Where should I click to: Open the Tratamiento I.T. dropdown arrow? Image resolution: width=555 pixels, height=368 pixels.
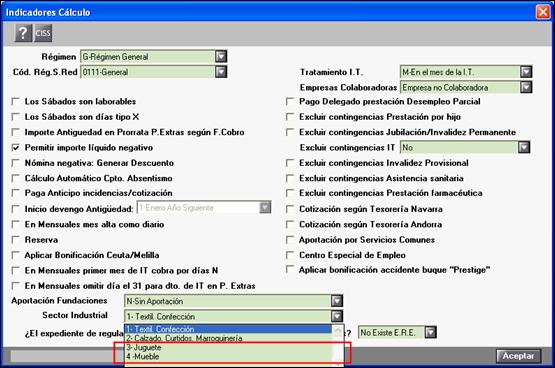point(526,72)
